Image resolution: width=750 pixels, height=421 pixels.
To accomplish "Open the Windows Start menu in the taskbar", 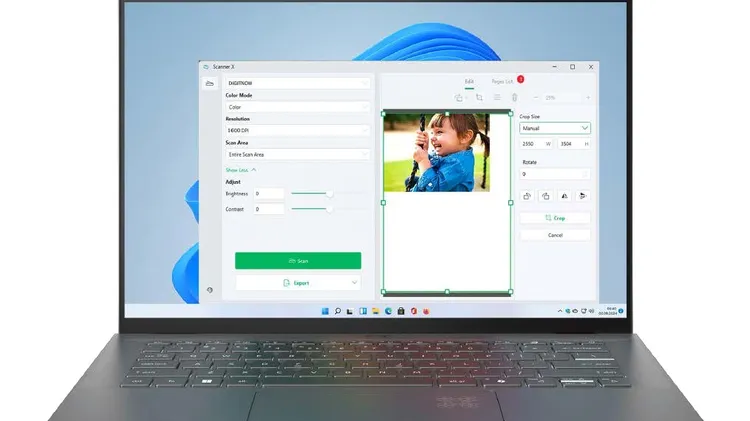I will tap(324, 312).
